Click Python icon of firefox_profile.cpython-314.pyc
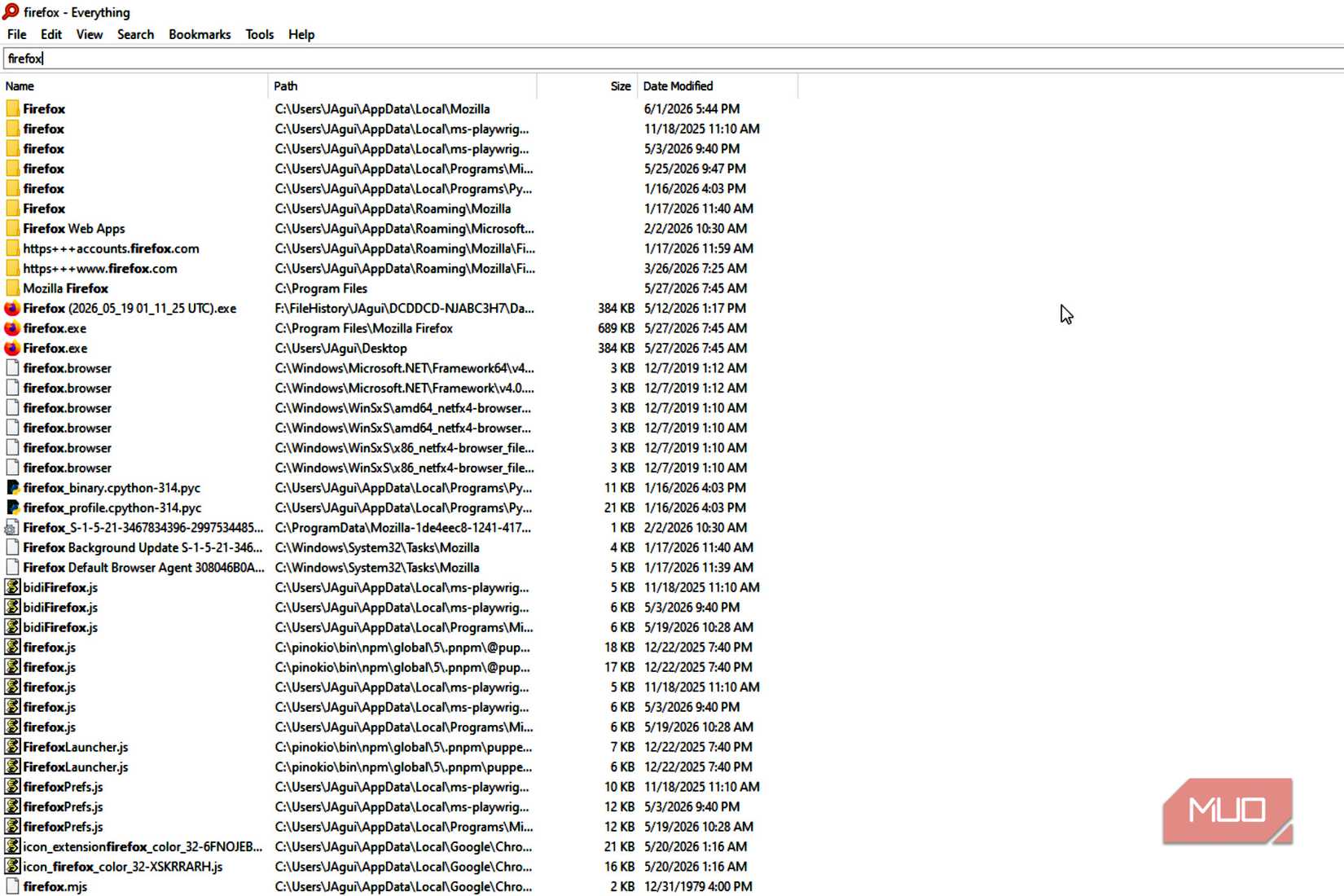 click(12, 507)
